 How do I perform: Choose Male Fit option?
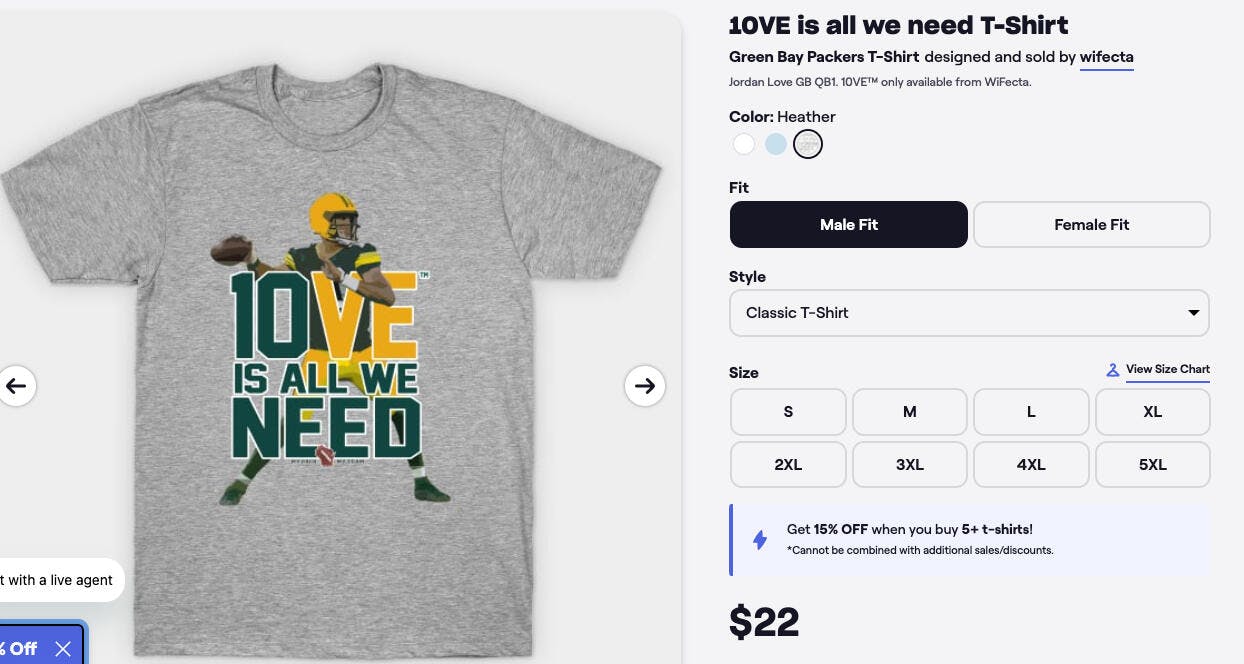coord(848,225)
